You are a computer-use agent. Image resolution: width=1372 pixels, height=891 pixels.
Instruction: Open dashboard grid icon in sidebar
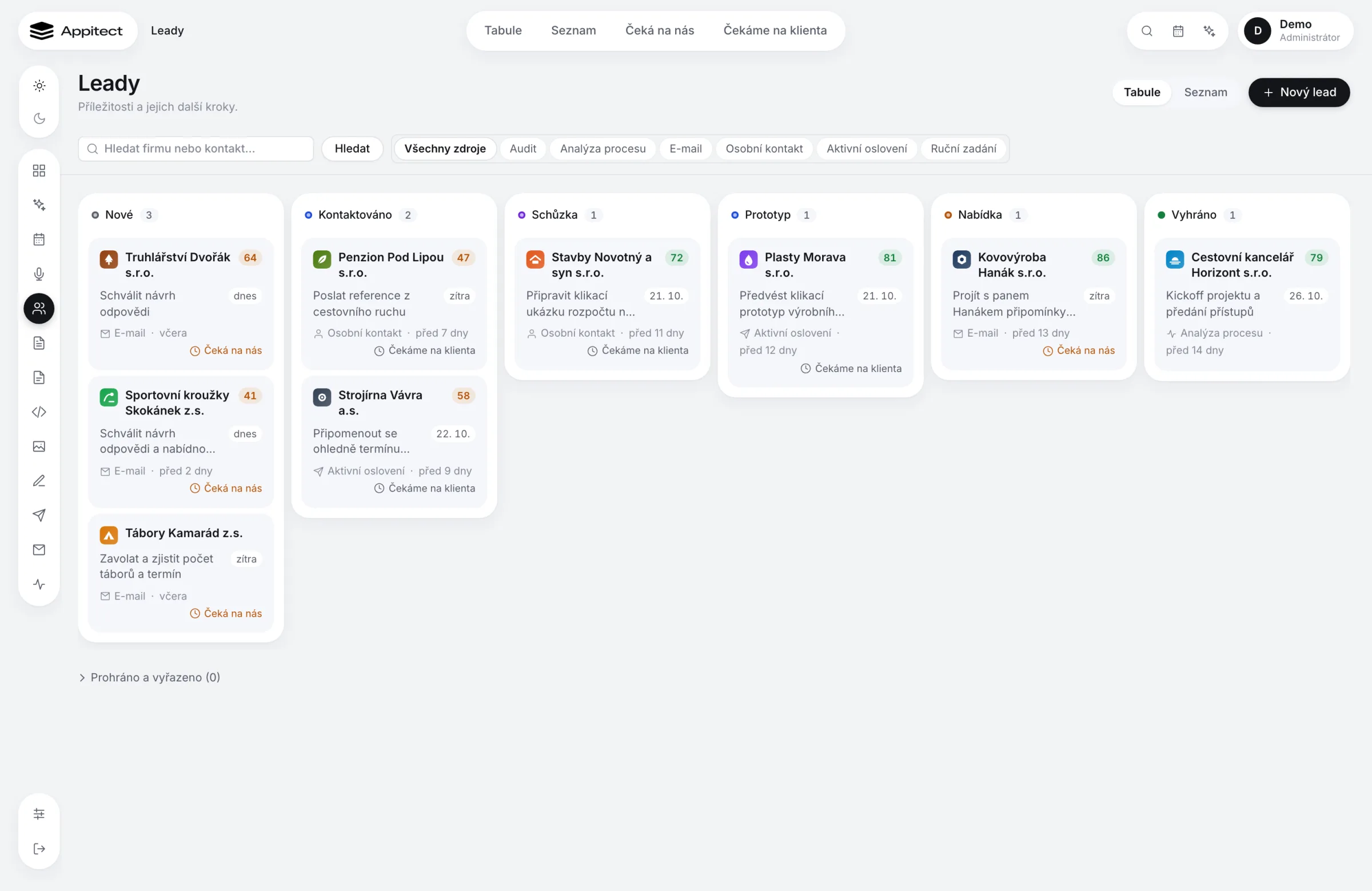point(39,170)
